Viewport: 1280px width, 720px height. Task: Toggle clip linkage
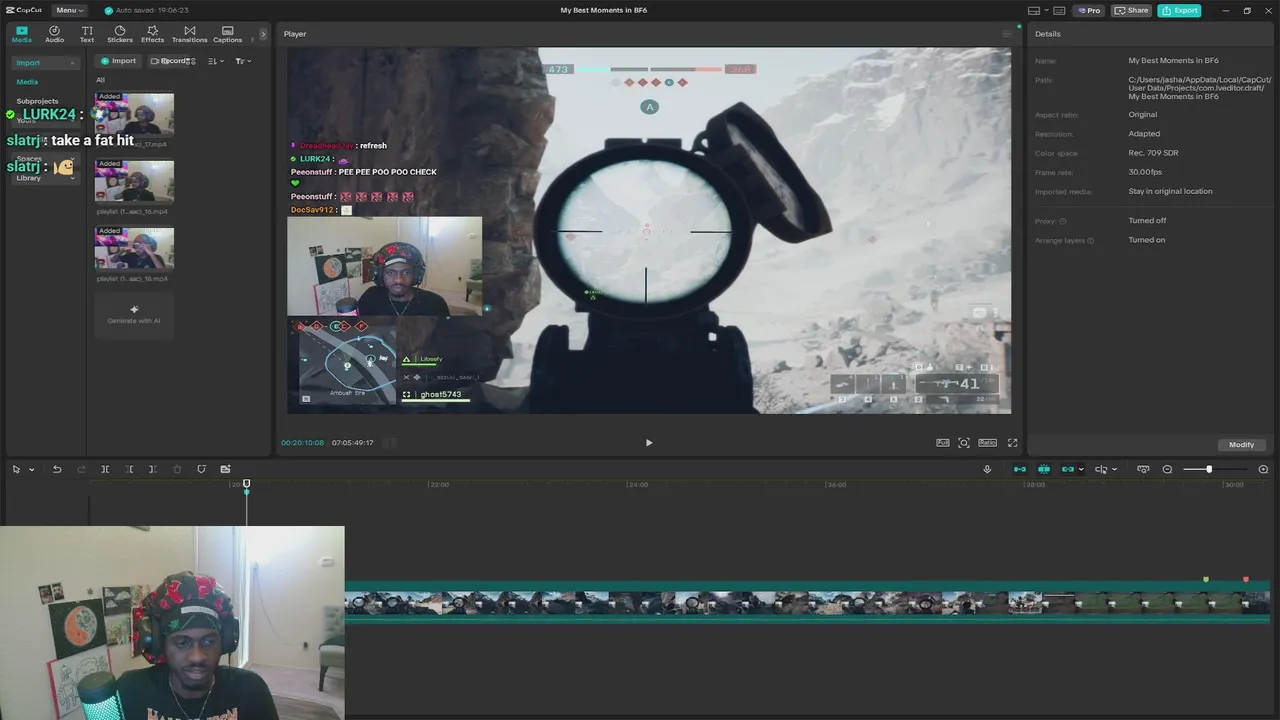1067,469
